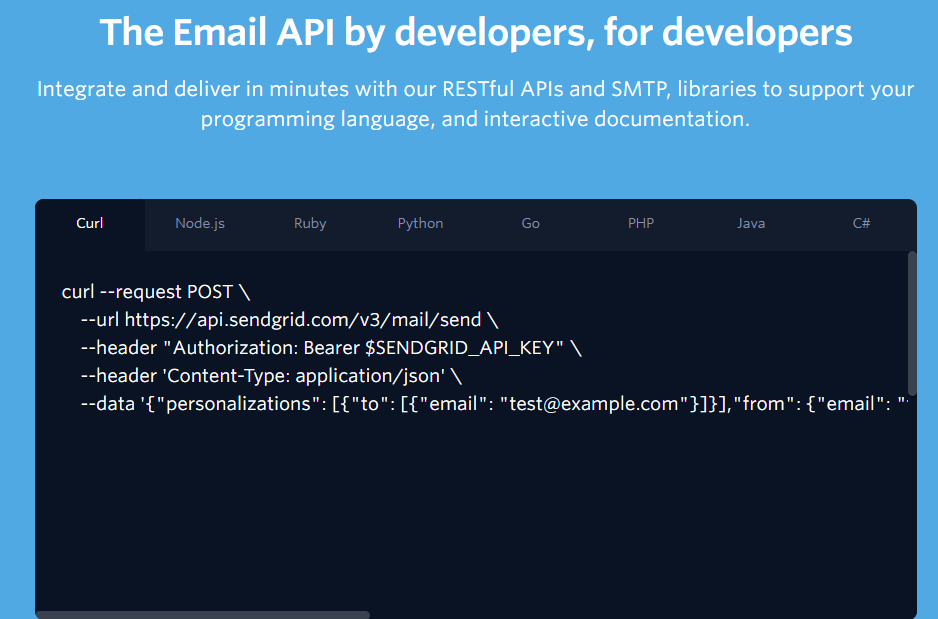
Task: Select the PHP tab
Action: click(x=641, y=223)
